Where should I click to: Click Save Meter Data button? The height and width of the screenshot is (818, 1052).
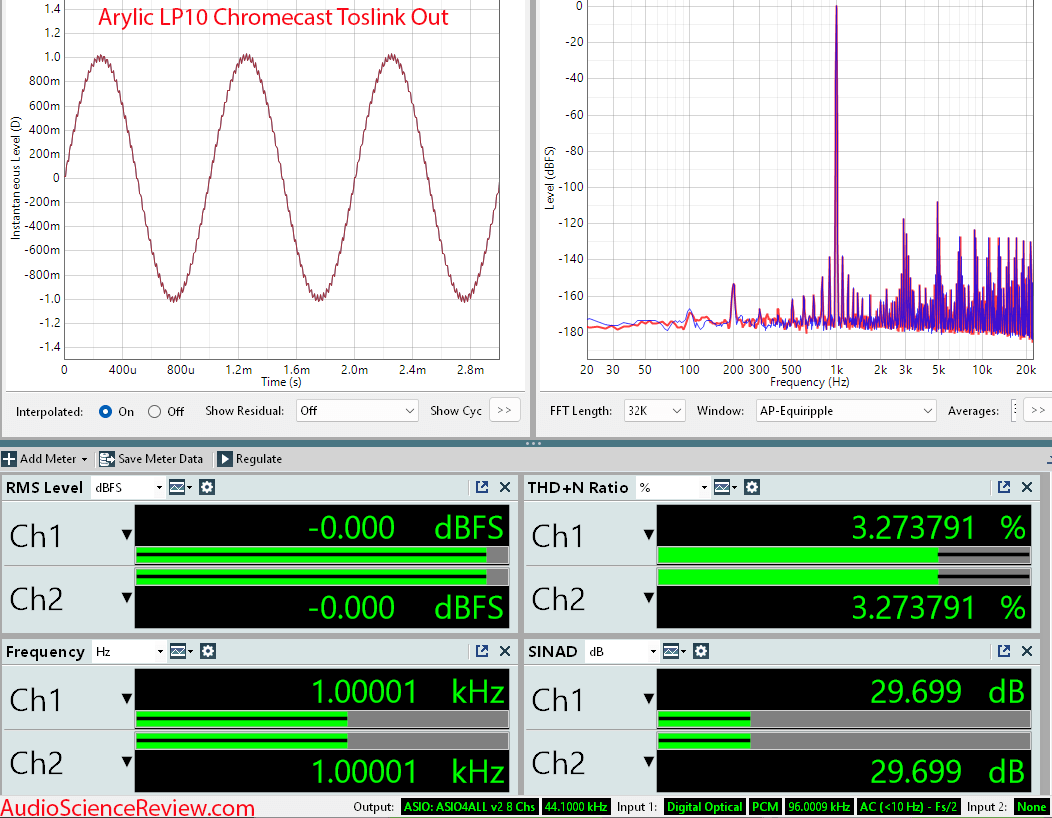point(151,459)
